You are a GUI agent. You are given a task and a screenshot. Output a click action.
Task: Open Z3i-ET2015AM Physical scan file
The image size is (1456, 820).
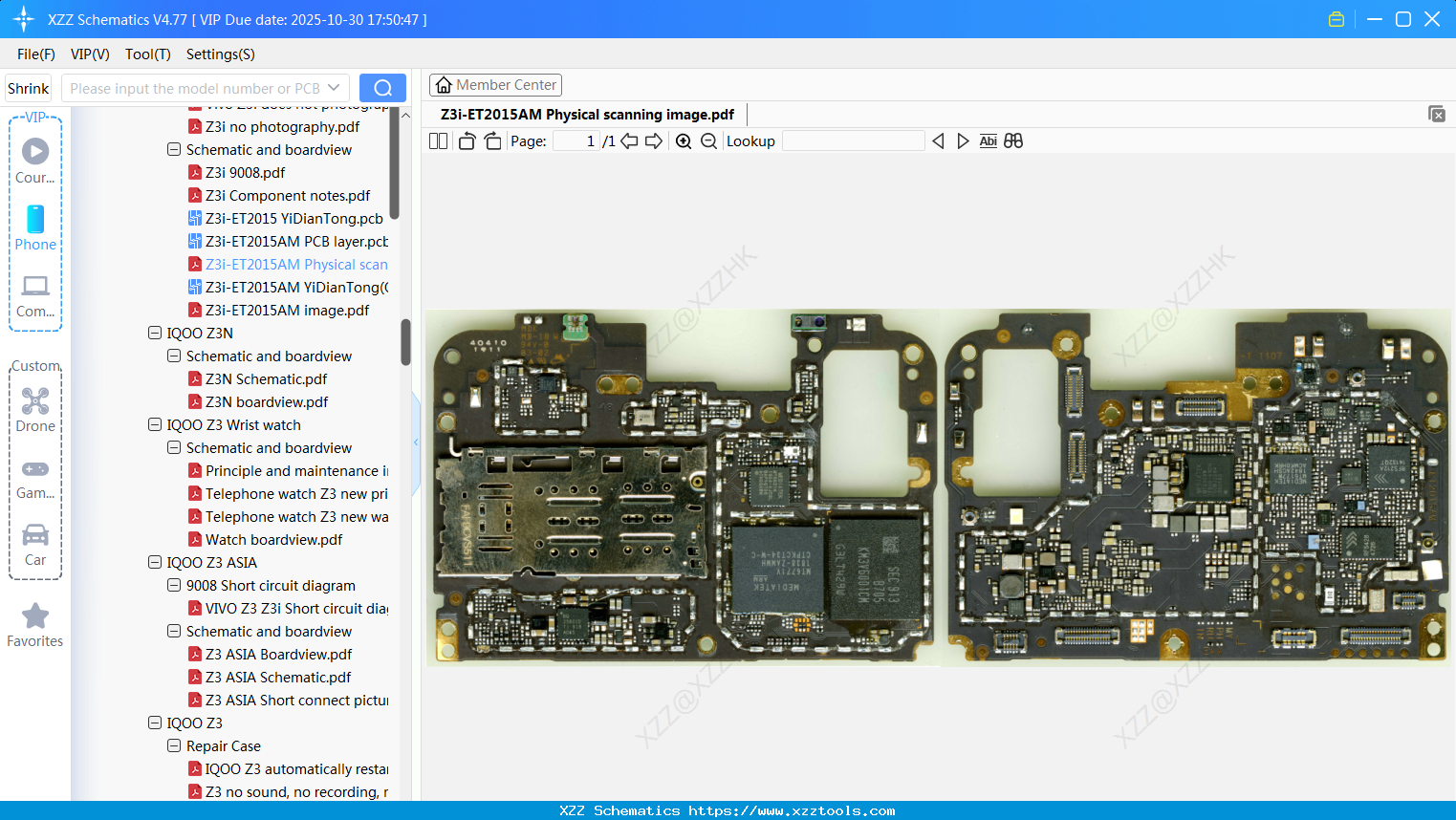click(x=289, y=265)
